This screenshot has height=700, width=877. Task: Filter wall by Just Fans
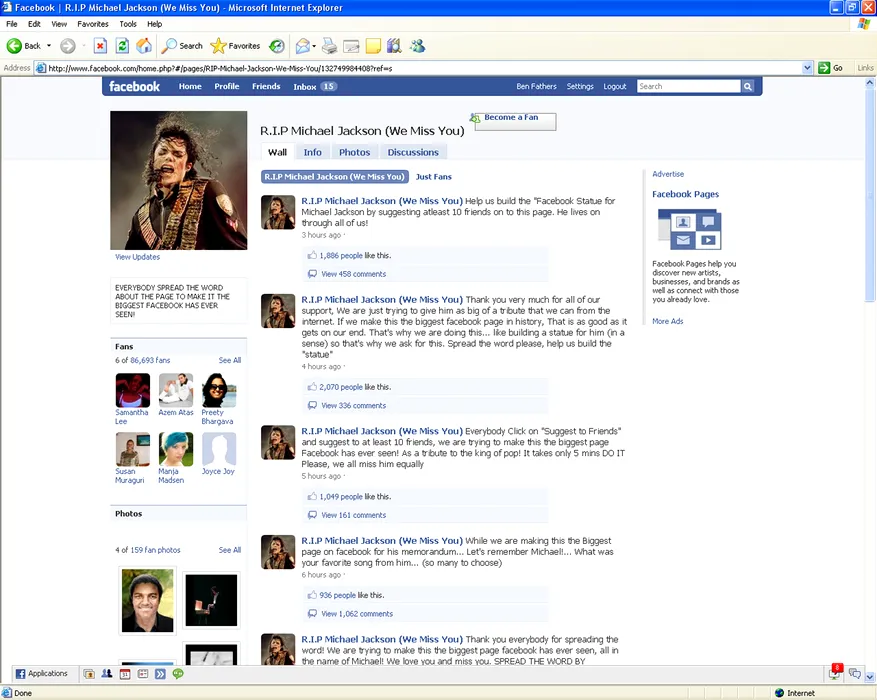point(433,177)
